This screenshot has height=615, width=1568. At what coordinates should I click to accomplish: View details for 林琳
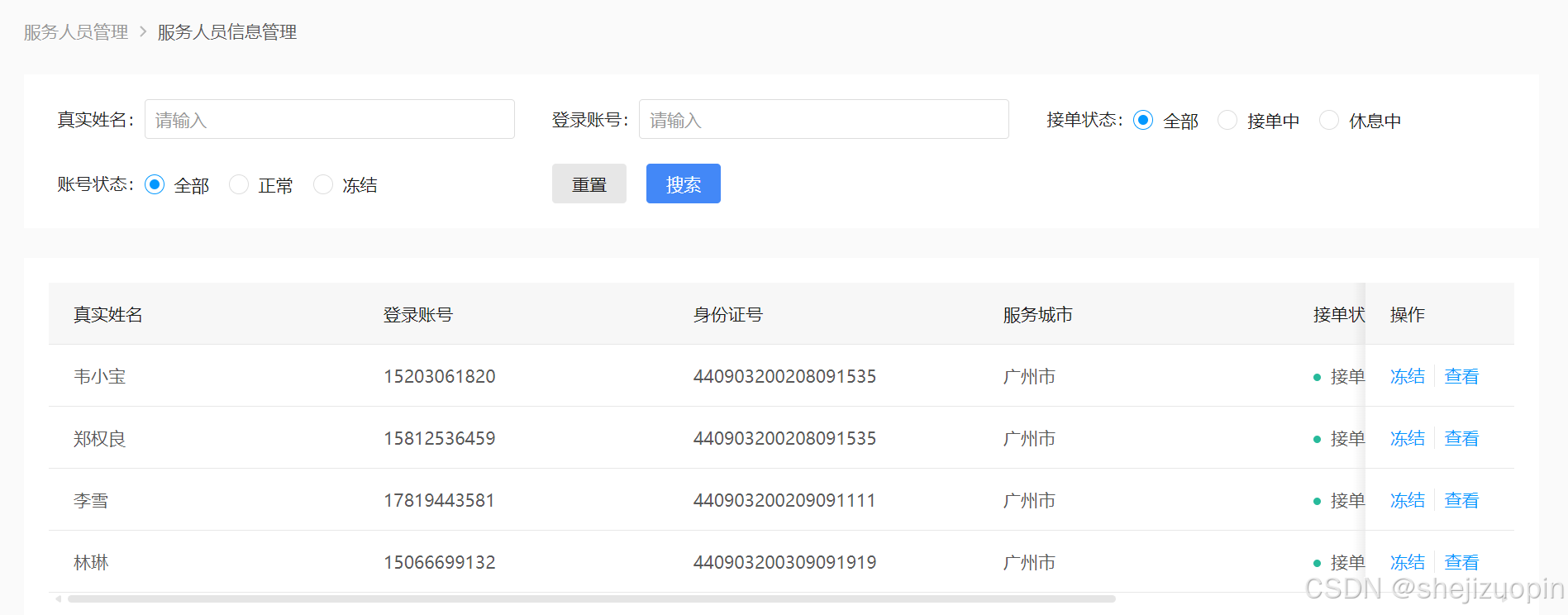point(1461,562)
